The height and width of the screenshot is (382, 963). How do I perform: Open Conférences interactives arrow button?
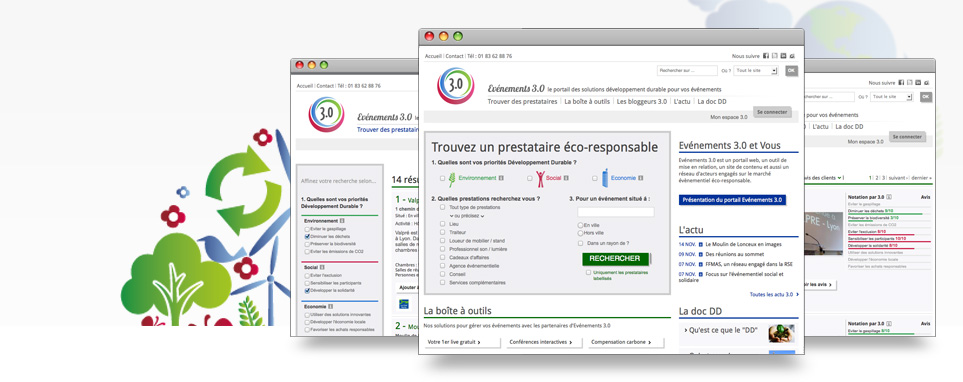544,342
